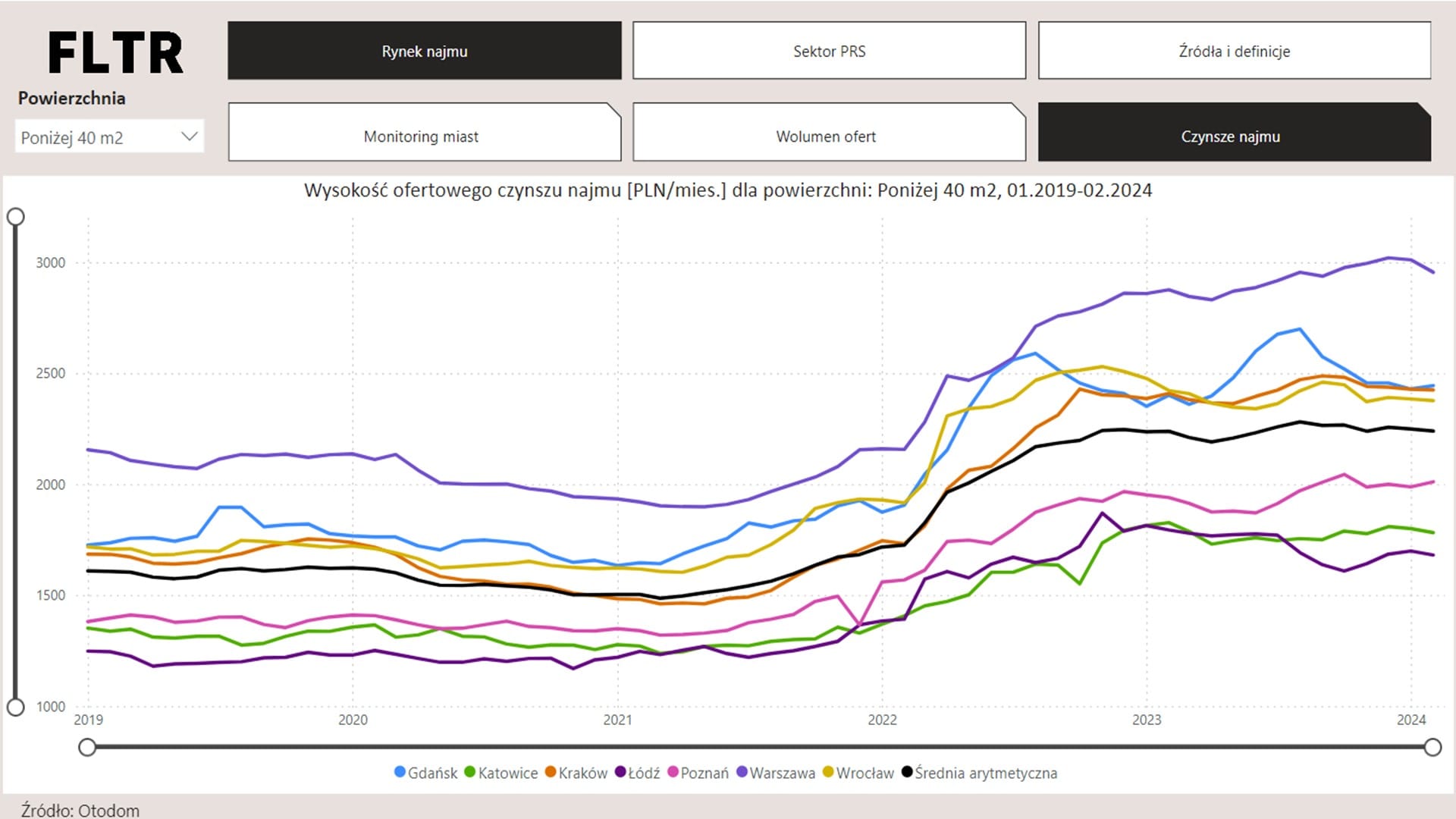Click the FLTR logo
This screenshot has width=1456, height=819.
(115, 53)
